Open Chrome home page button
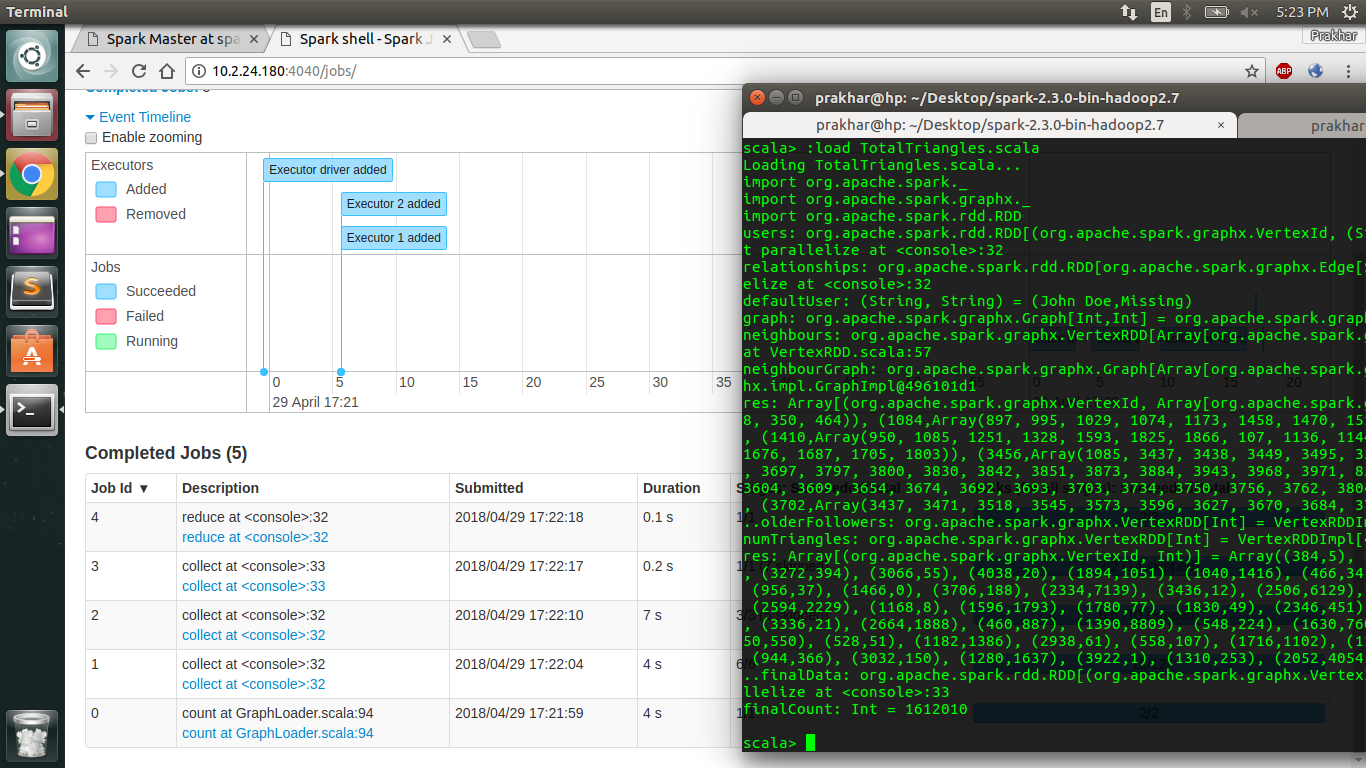This screenshot has width=1366, height=768. coord(167,71)
